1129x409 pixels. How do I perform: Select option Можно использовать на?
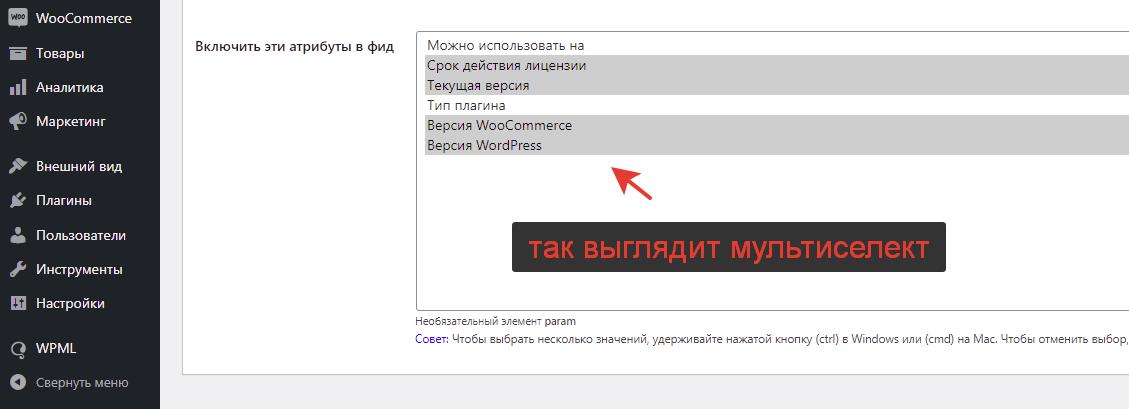click(x=505, y=46)
